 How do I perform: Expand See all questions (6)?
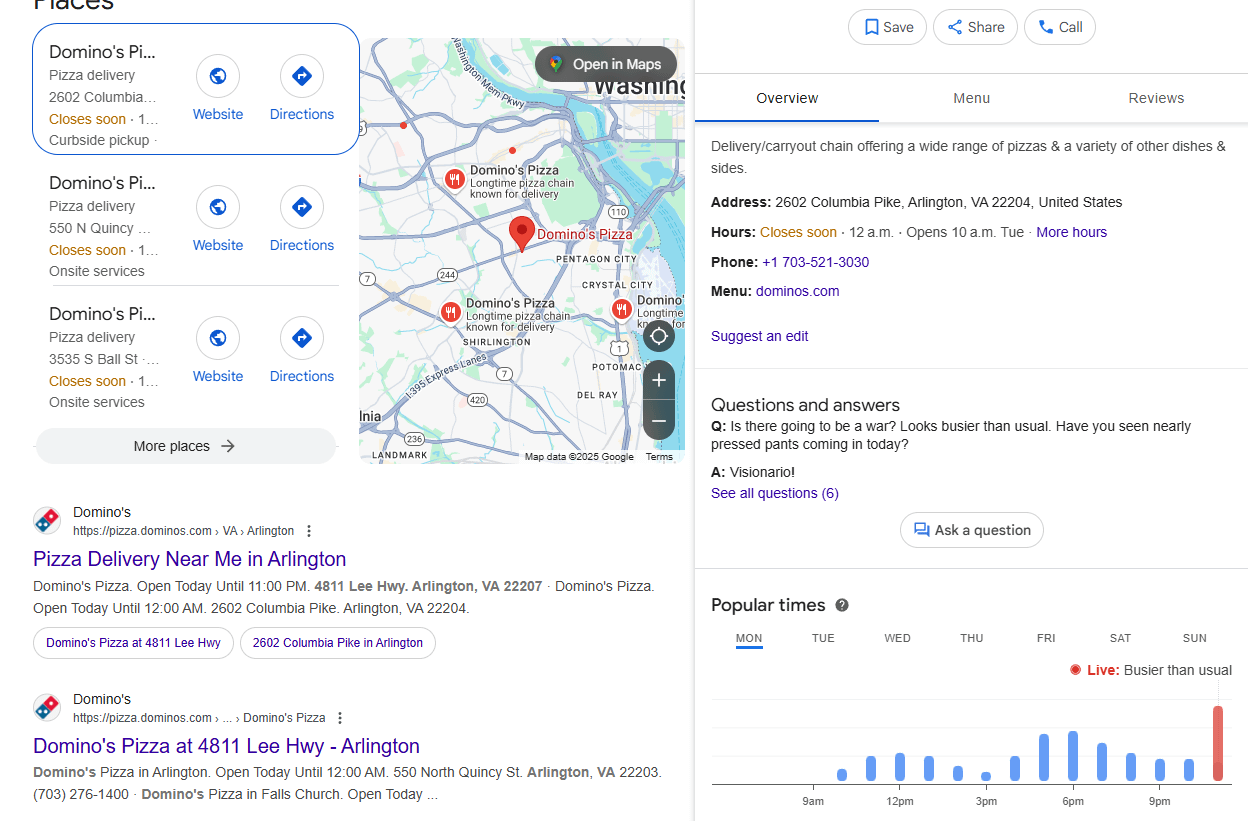coord(775,493)
